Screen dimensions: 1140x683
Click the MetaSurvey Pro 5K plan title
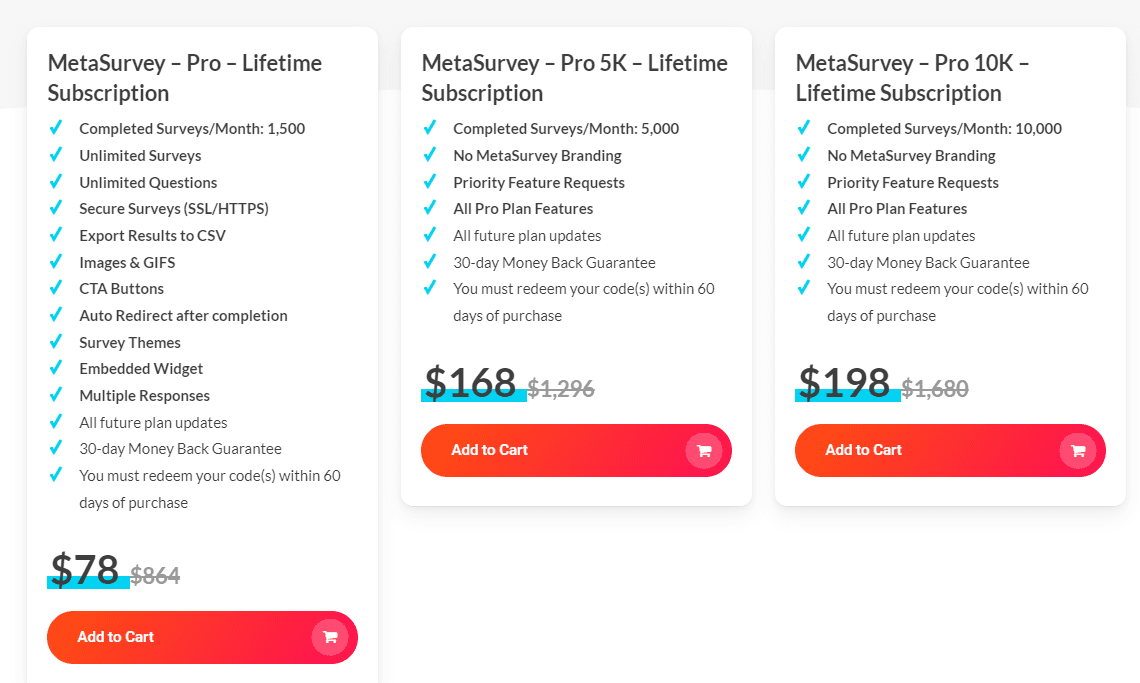click(x=574, y=78)
